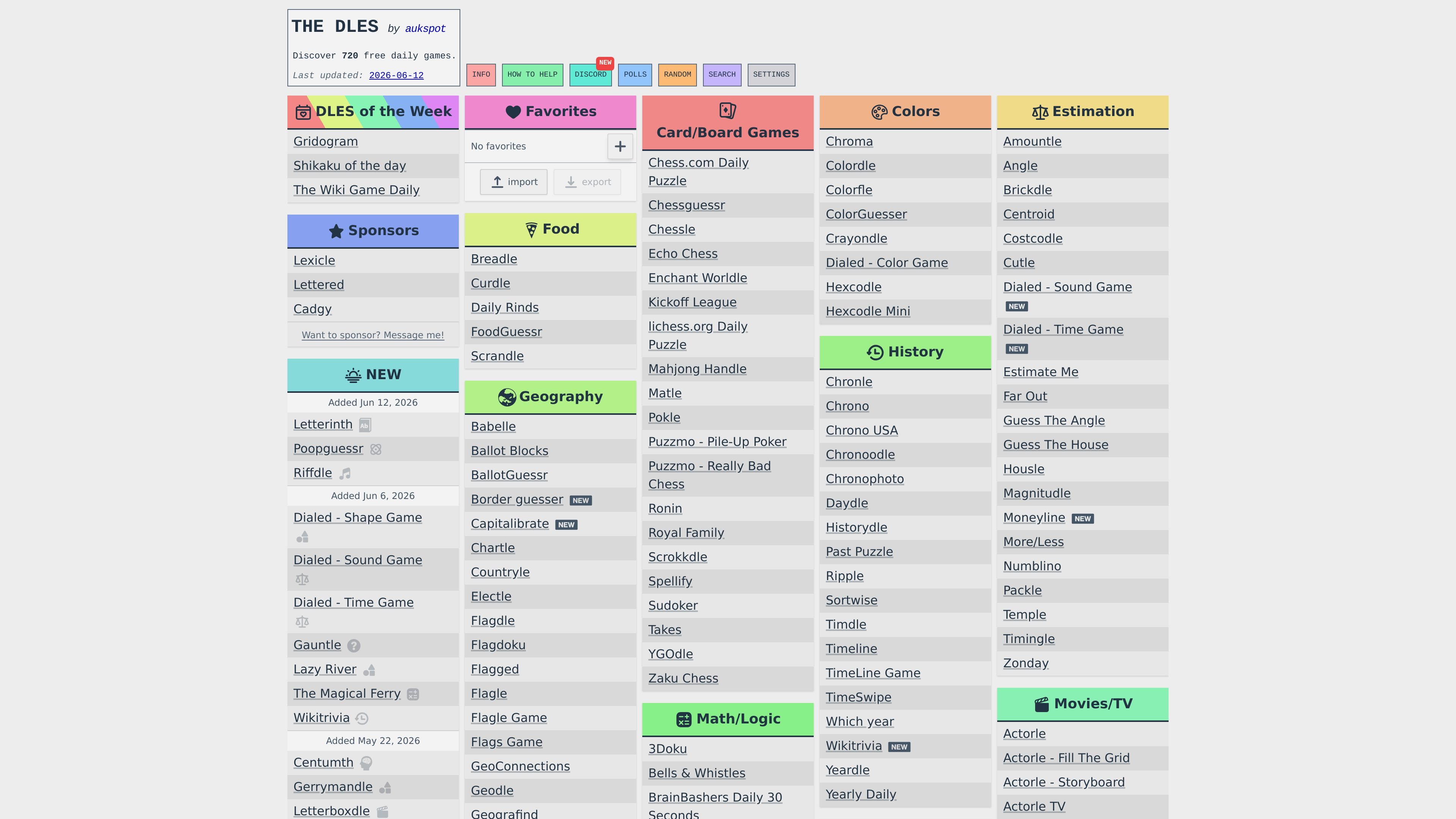The width and height of the screenshot is (1456, 819).
Task: Import favorites with the import button
Action: 513,182
